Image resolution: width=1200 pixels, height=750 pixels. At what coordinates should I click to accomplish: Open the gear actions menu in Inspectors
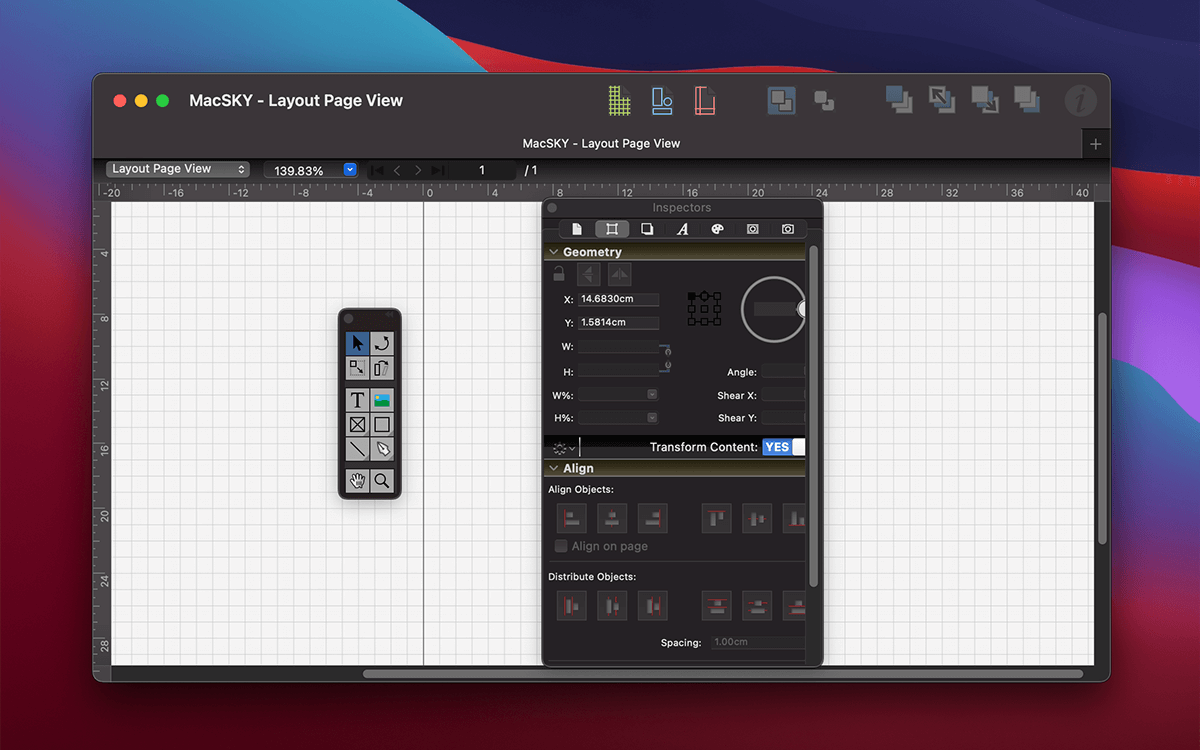click(x=564, y=448)
